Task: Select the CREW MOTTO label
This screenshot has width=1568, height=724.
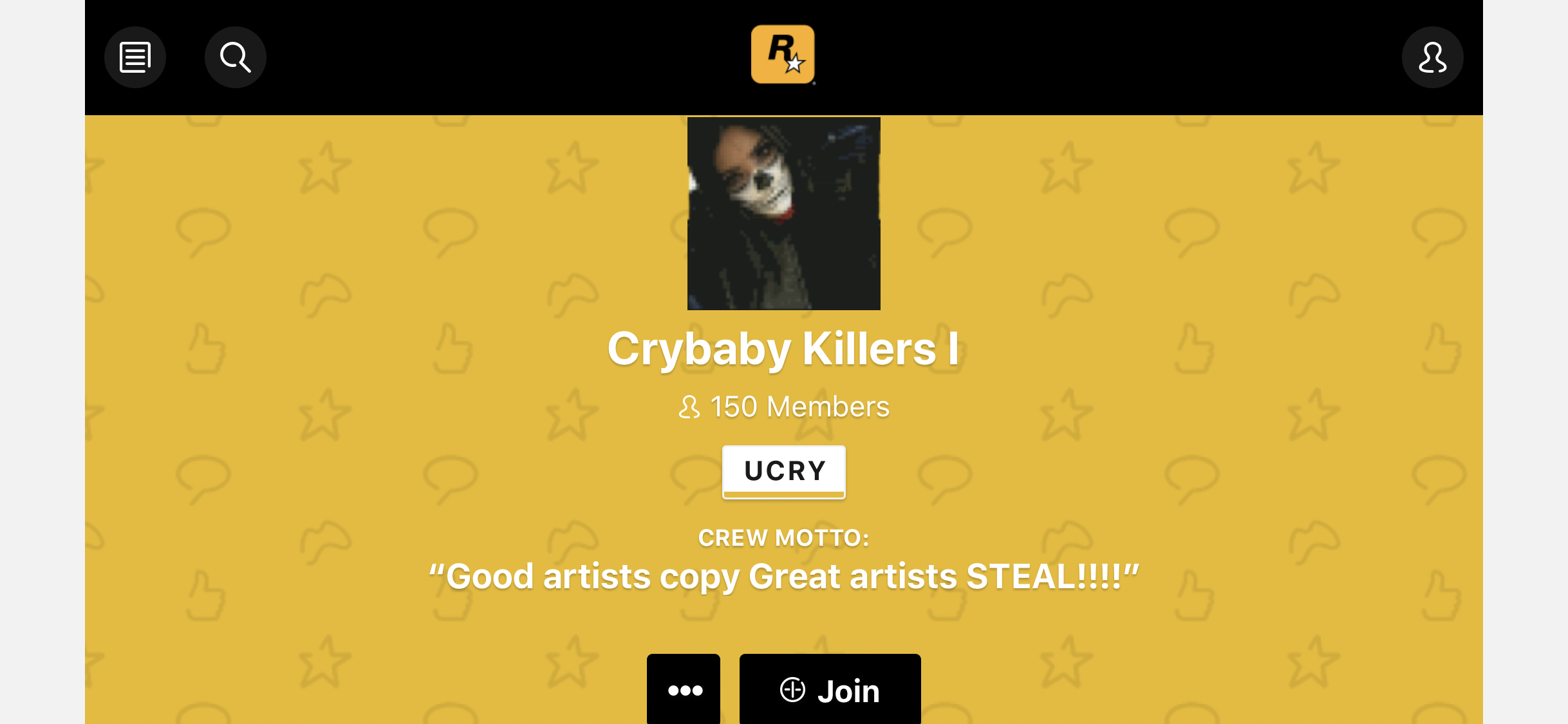Action: coord(784,538)
